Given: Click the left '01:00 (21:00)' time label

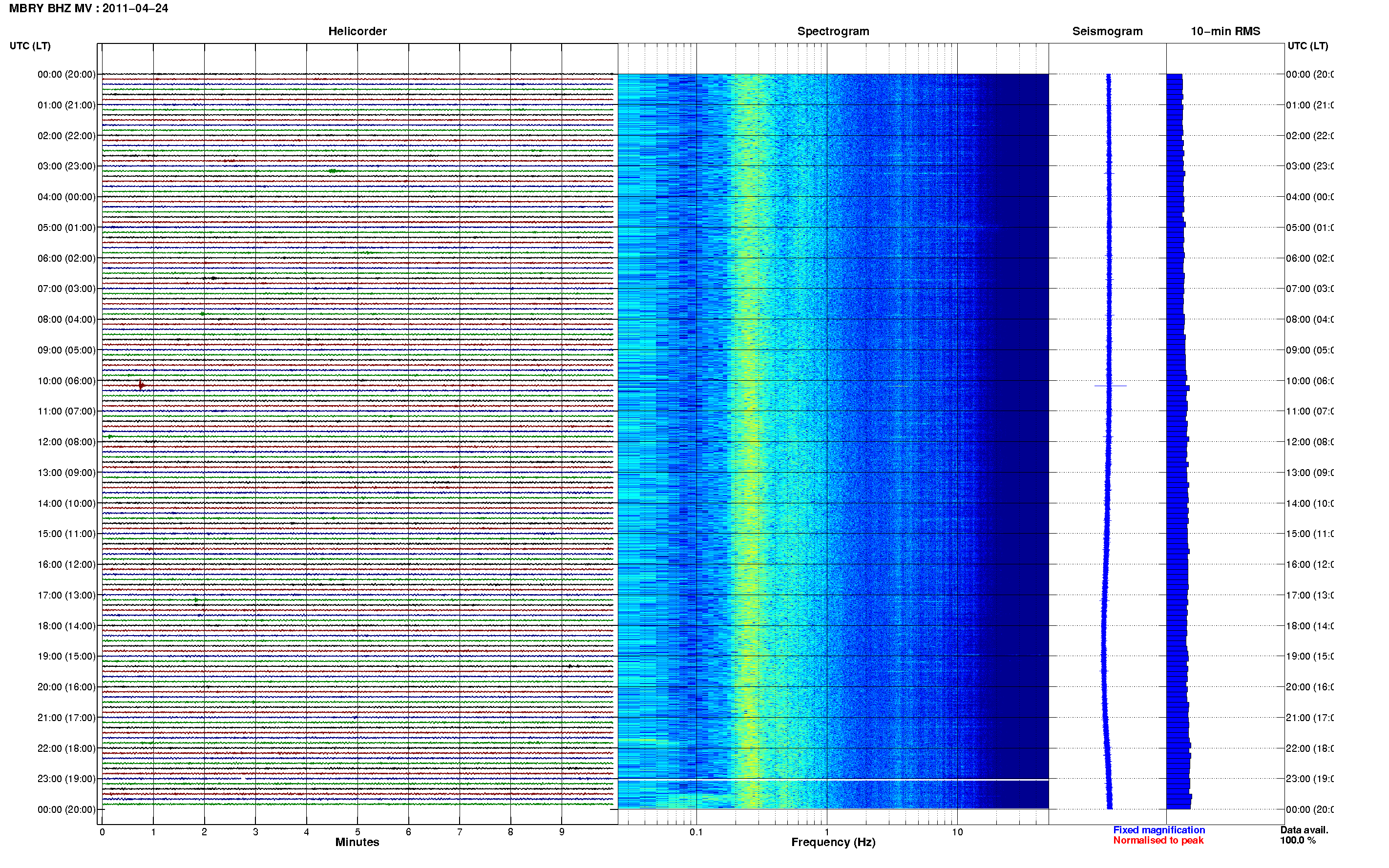Looking at the screenshot, I should 66,105.
